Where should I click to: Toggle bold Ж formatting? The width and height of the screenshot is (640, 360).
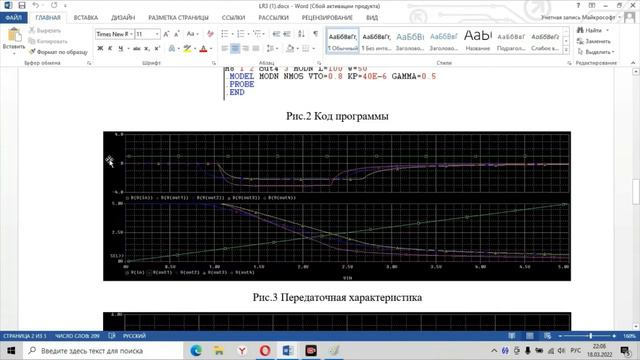(100, 49)
